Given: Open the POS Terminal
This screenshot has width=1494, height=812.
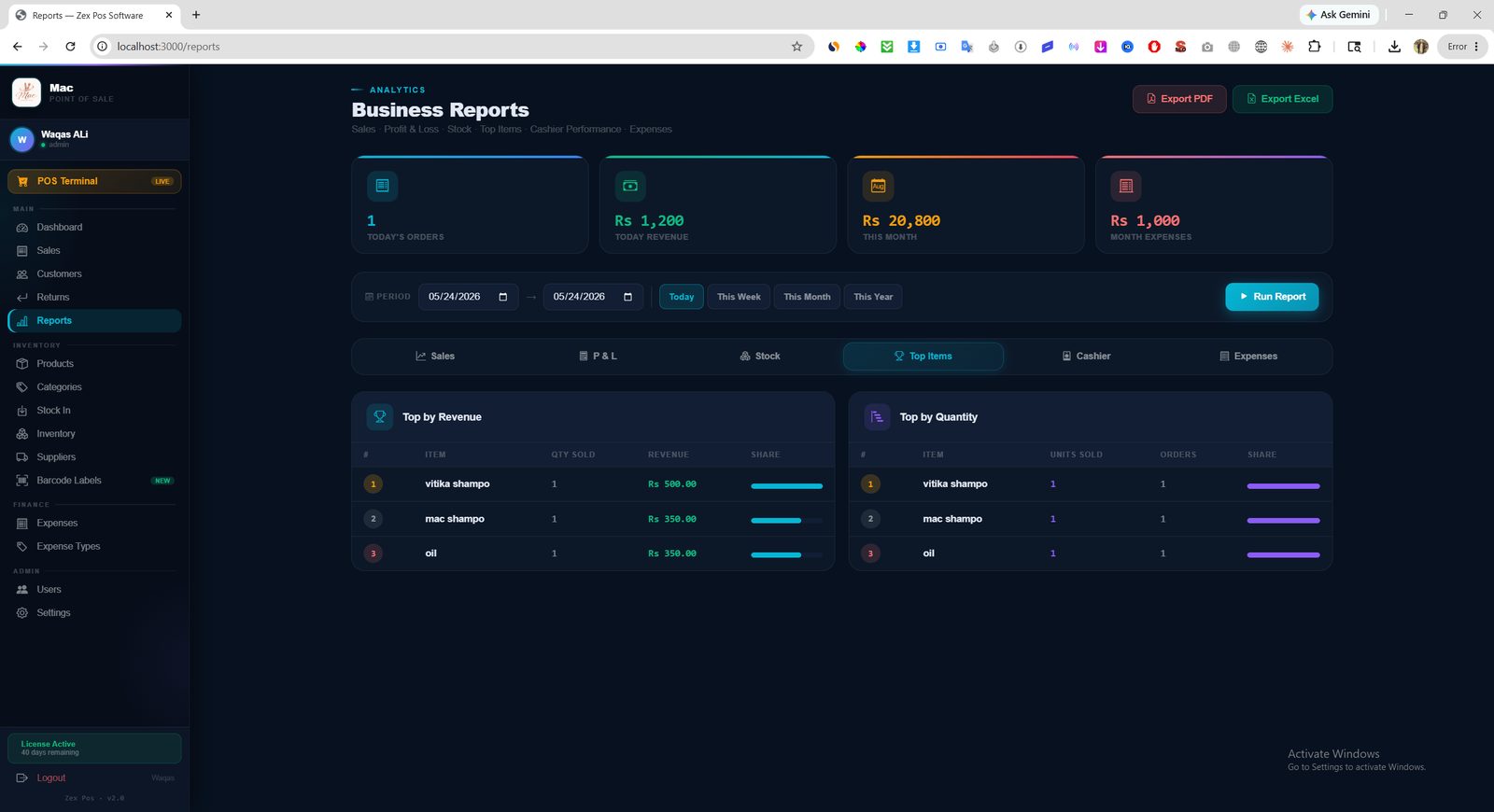Looking at the screenshot, I should (94, 181).
